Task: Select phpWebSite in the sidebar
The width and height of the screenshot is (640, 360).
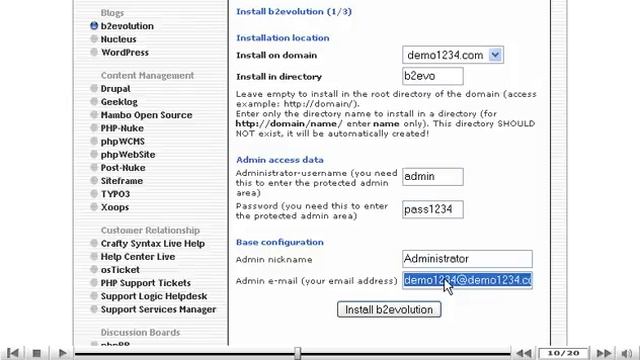Action: 128,155
